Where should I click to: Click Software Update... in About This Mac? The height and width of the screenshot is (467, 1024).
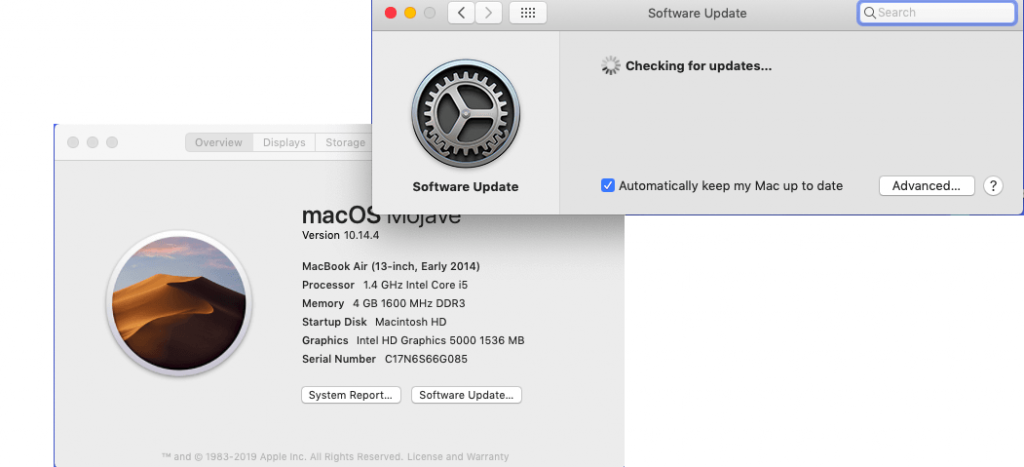coord(466,395)
